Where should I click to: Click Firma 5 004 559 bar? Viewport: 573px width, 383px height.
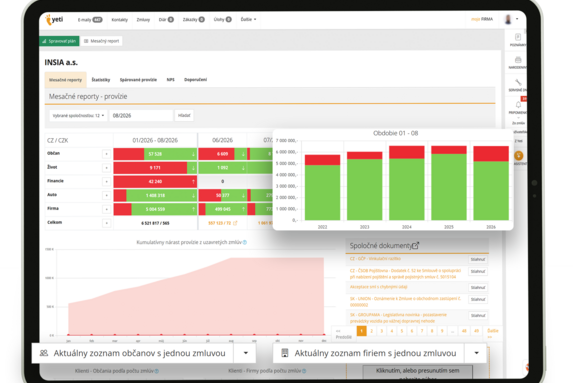[x=155, y=209]
